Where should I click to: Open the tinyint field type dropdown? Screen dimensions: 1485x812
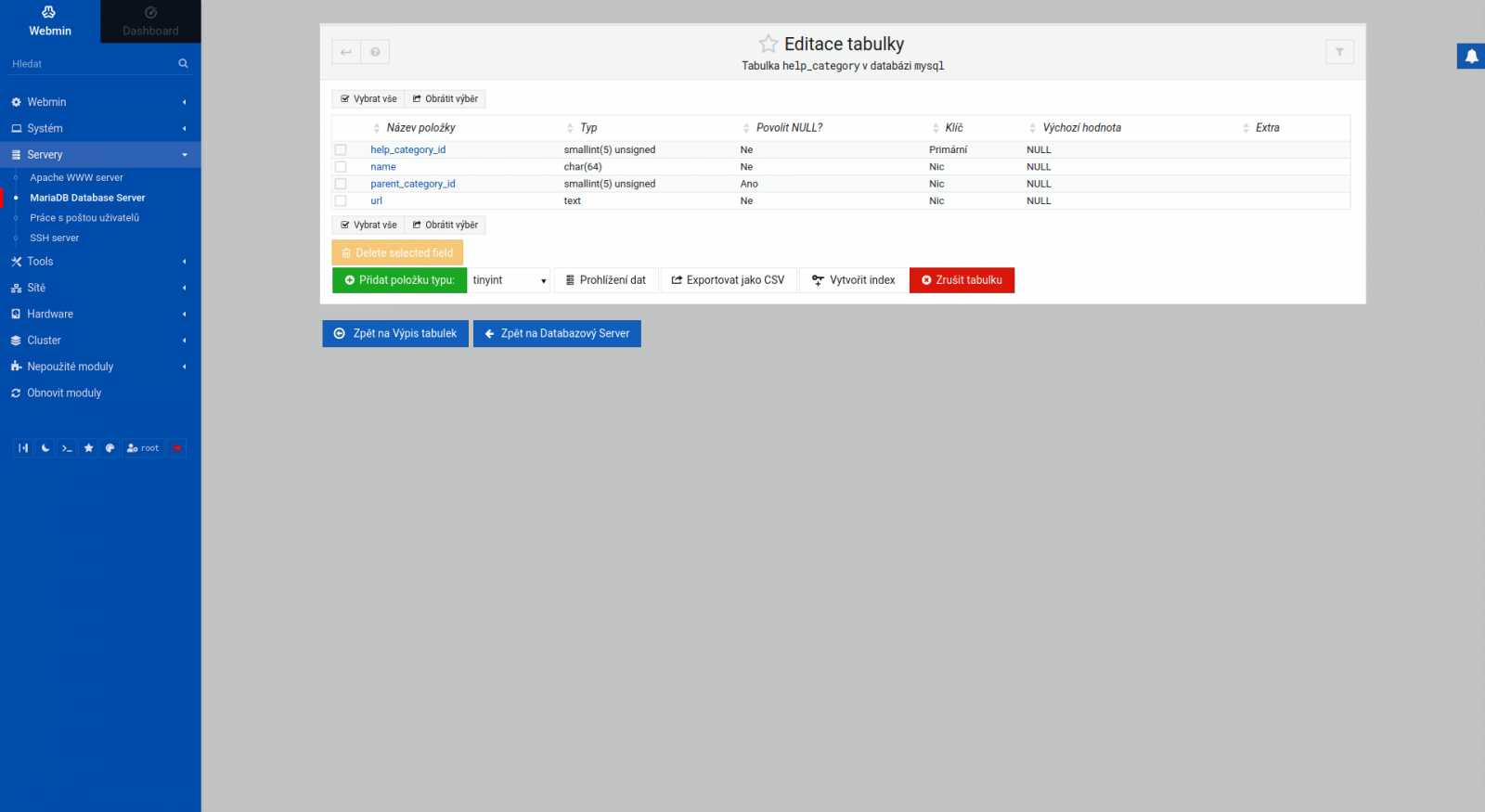tap(509, 280)
